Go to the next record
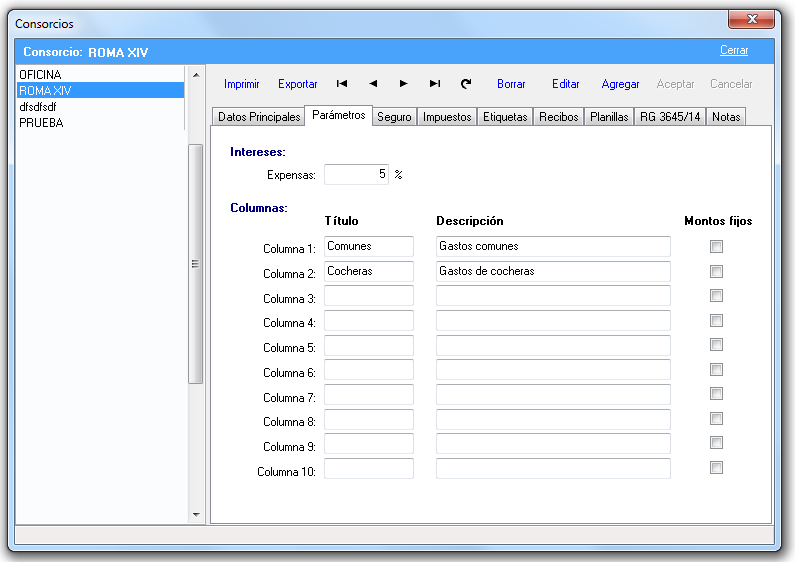The image size is (795, 562). 404,84
